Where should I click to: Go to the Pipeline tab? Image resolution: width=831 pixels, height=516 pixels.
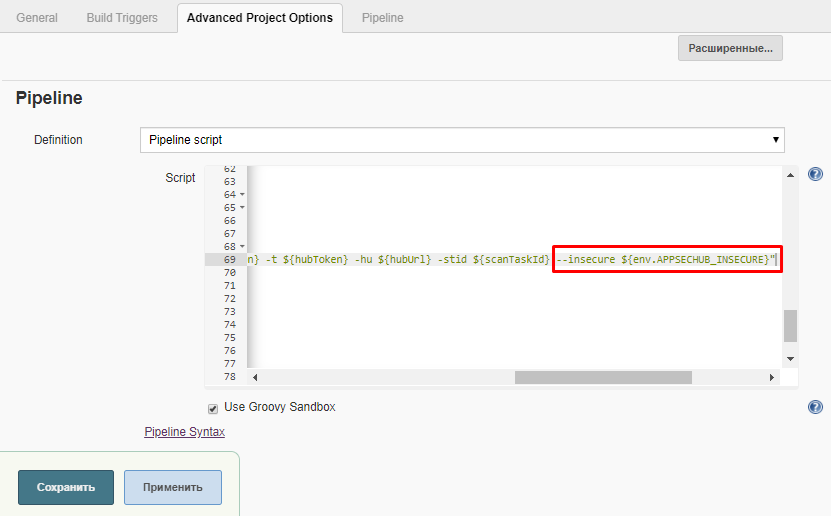point(383,18)
